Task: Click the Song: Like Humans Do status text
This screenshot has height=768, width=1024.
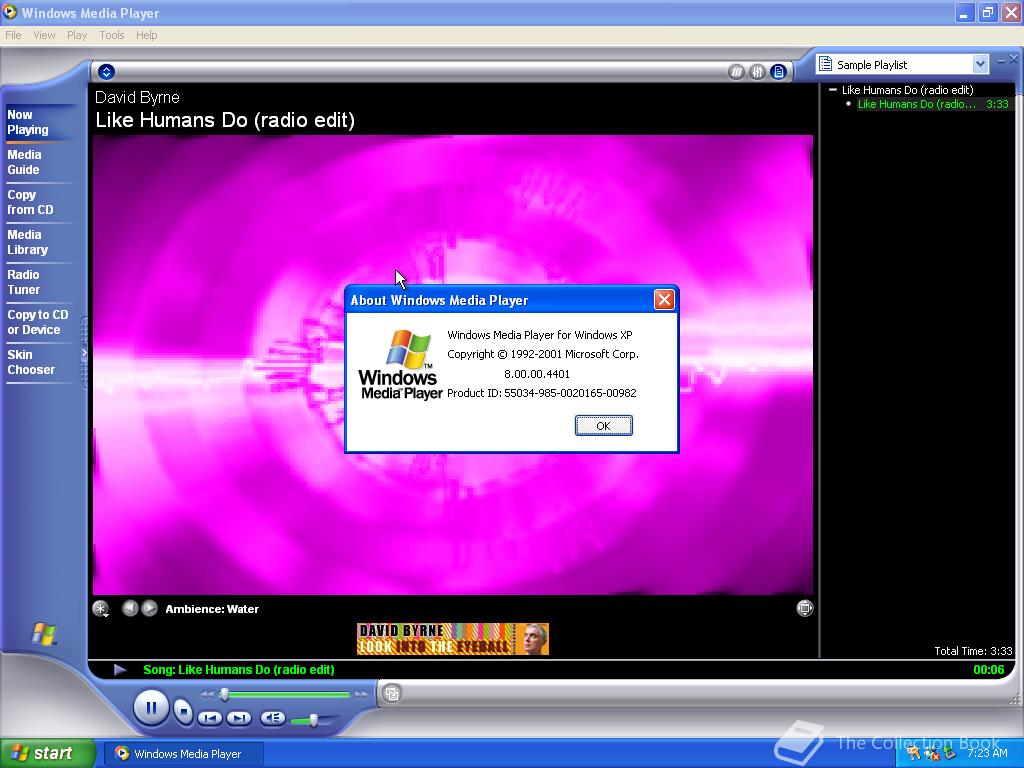Action: pos(238,669)
